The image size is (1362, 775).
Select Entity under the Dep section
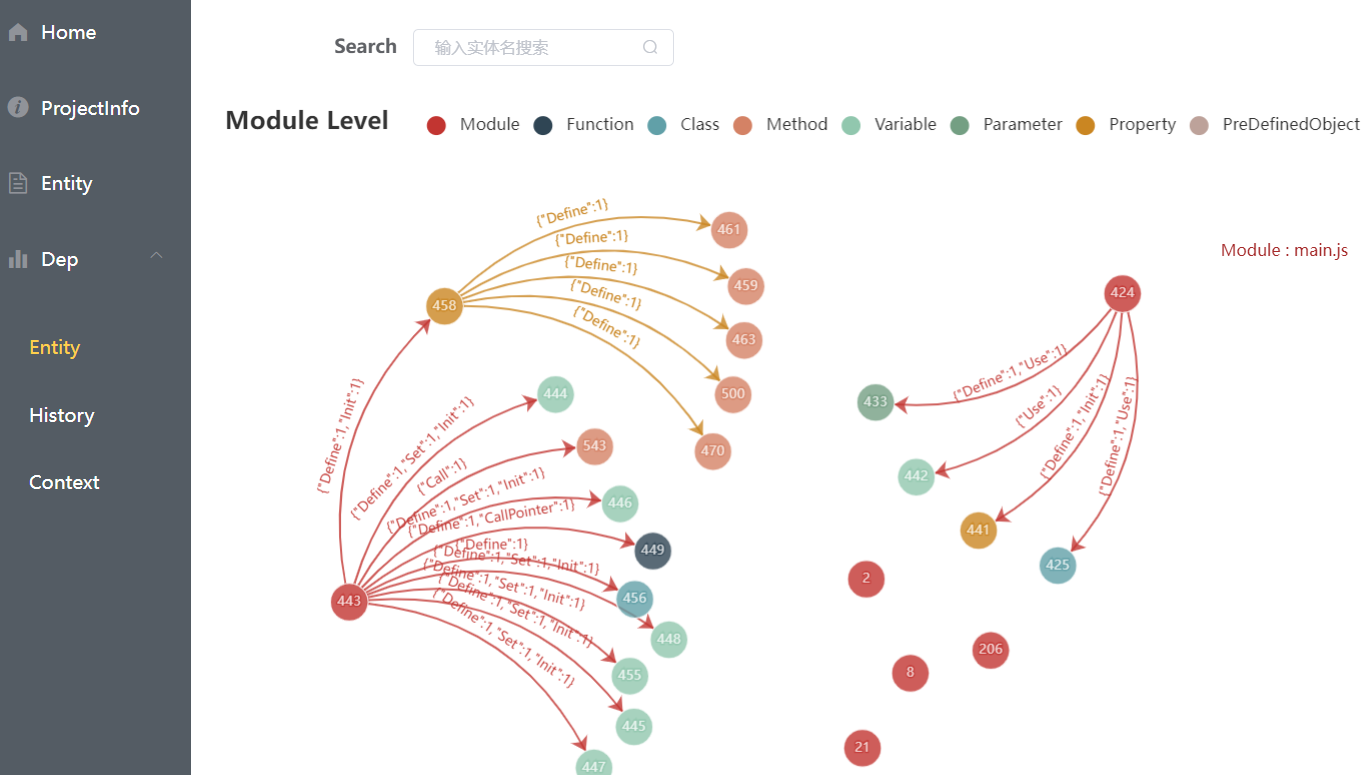pos(54,347)
